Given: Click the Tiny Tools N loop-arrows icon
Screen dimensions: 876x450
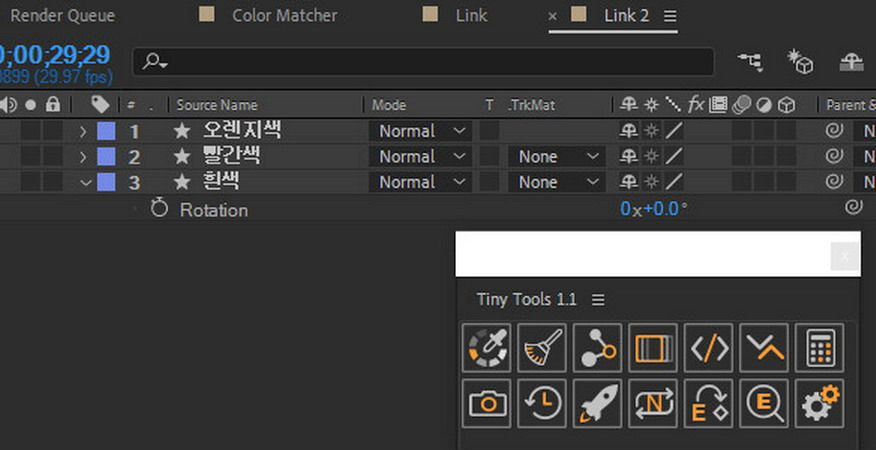Looking at the screenshot, I should (x=653, y=403).
